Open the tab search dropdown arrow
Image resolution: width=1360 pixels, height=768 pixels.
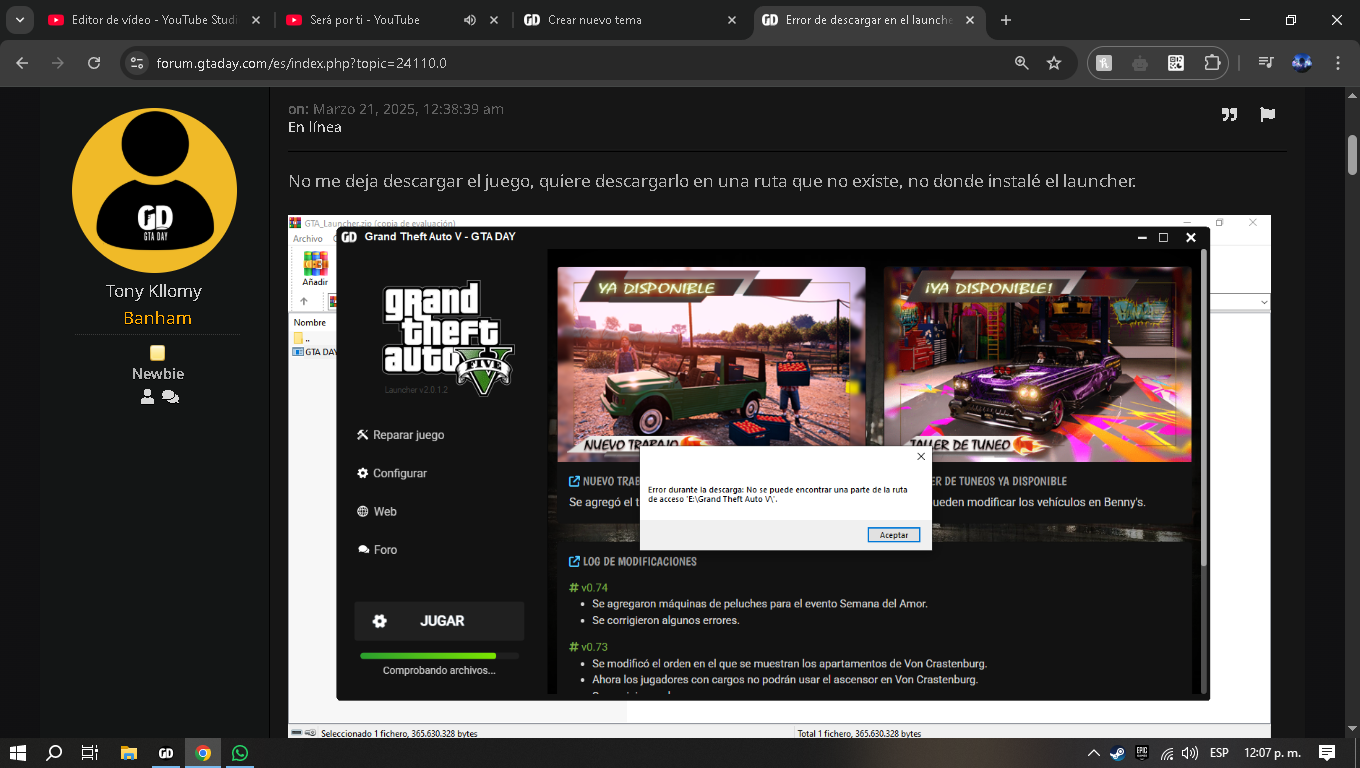pyautogui.click(x=19, y=20)
